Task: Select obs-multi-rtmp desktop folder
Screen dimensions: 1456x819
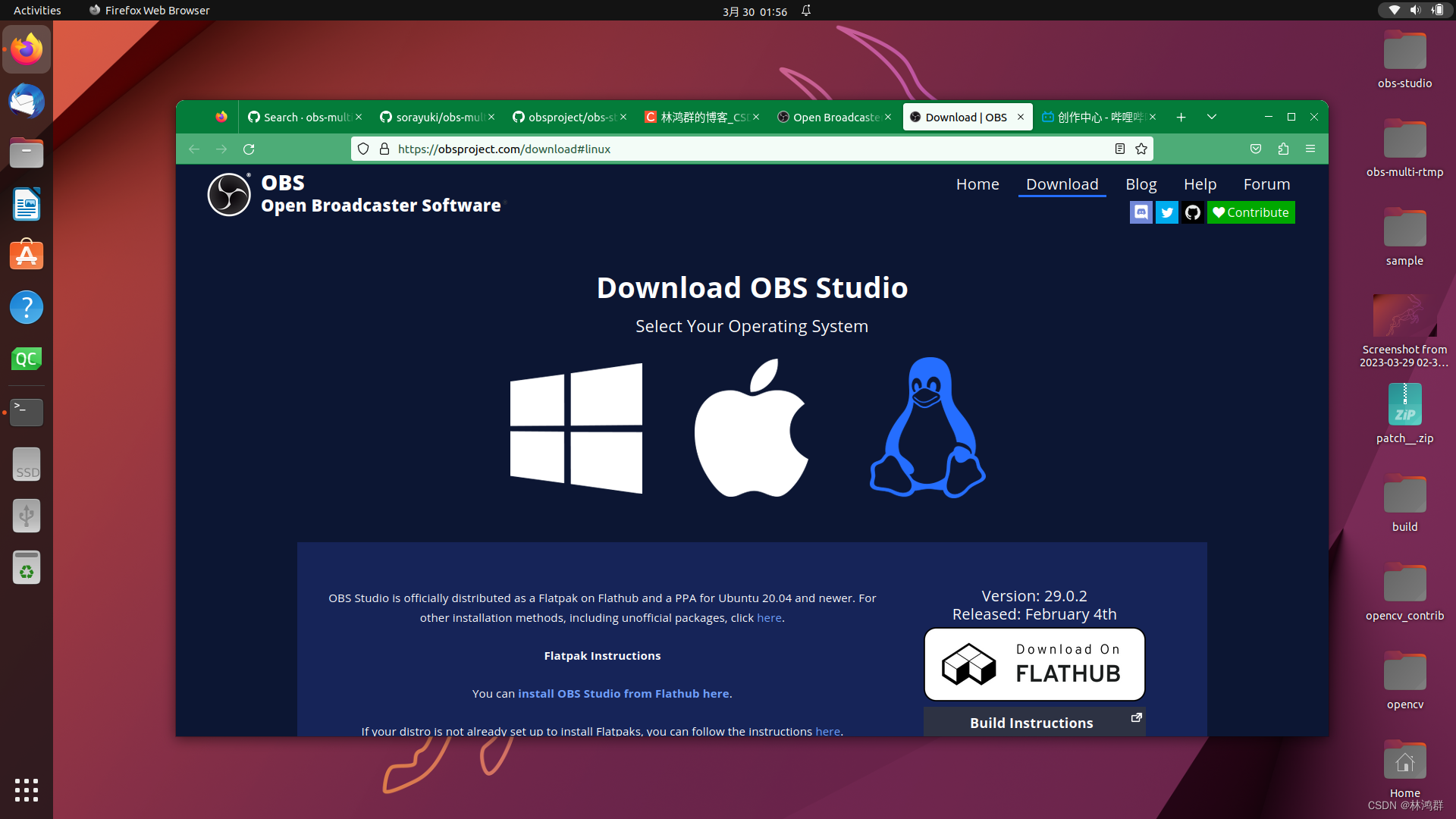Action: pyautogui.click(x=1404, y=148)
